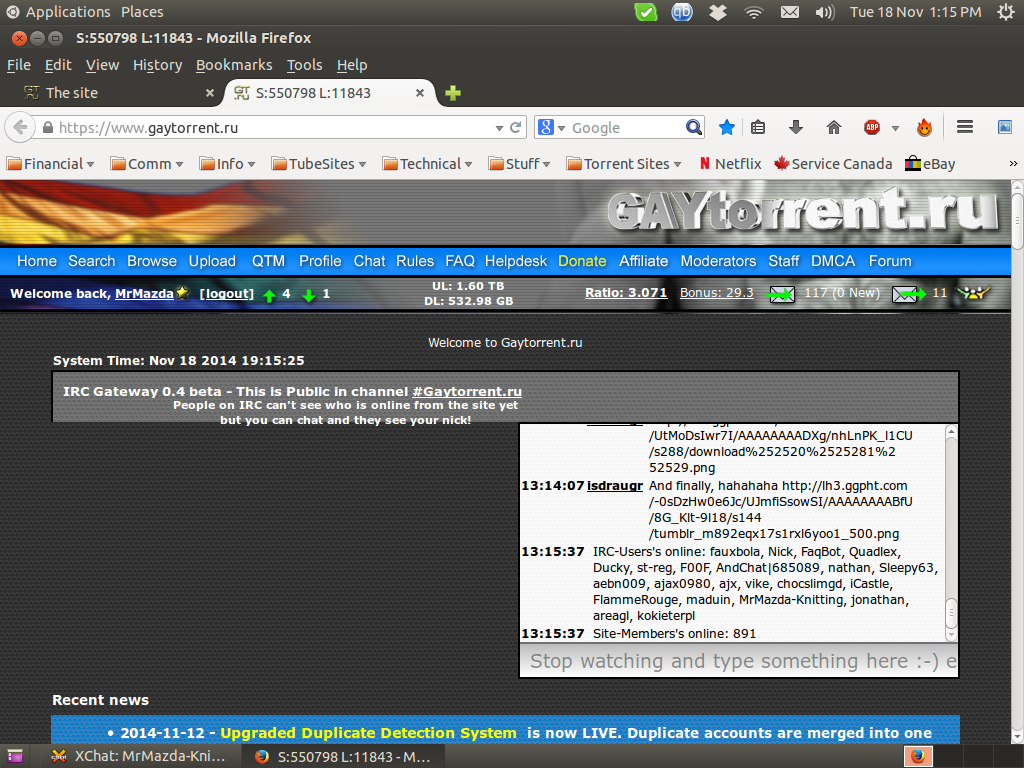Open the Firefox hamburger menu
This screenshot has width=1024, height=768.
pos(965,127)
